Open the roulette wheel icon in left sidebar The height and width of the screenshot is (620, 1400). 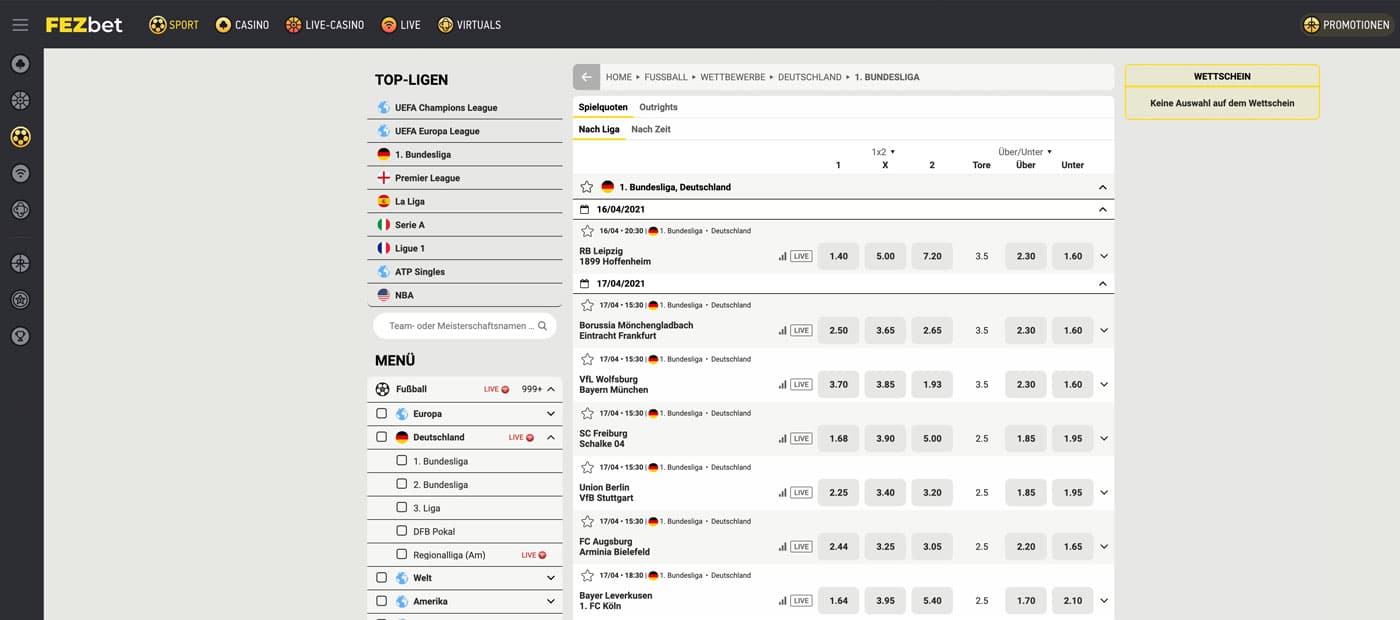pyautogui.click(x=20, y=100)
